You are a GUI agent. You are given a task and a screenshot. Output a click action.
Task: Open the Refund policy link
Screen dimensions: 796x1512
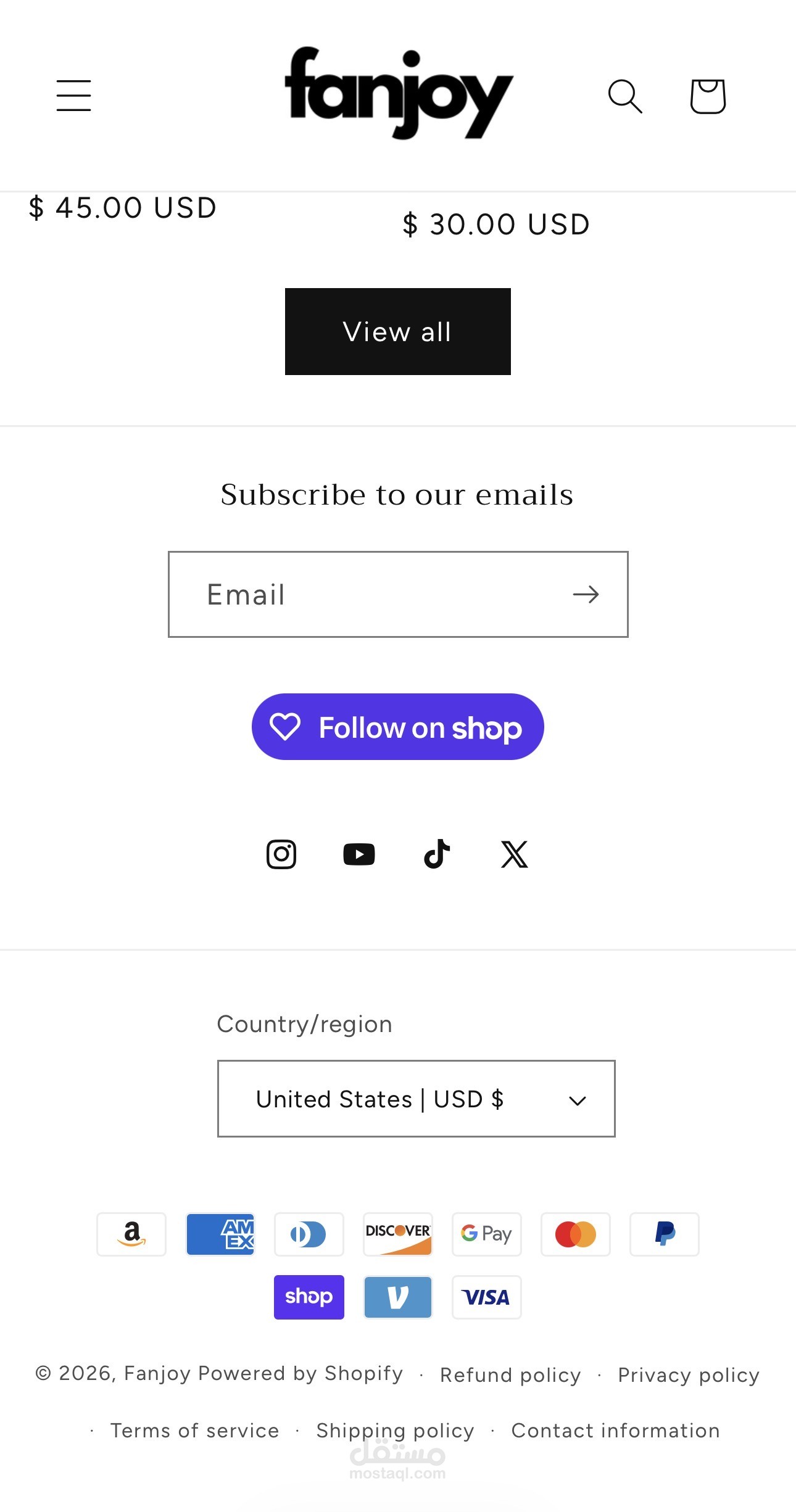click(x=510, y=1375)
